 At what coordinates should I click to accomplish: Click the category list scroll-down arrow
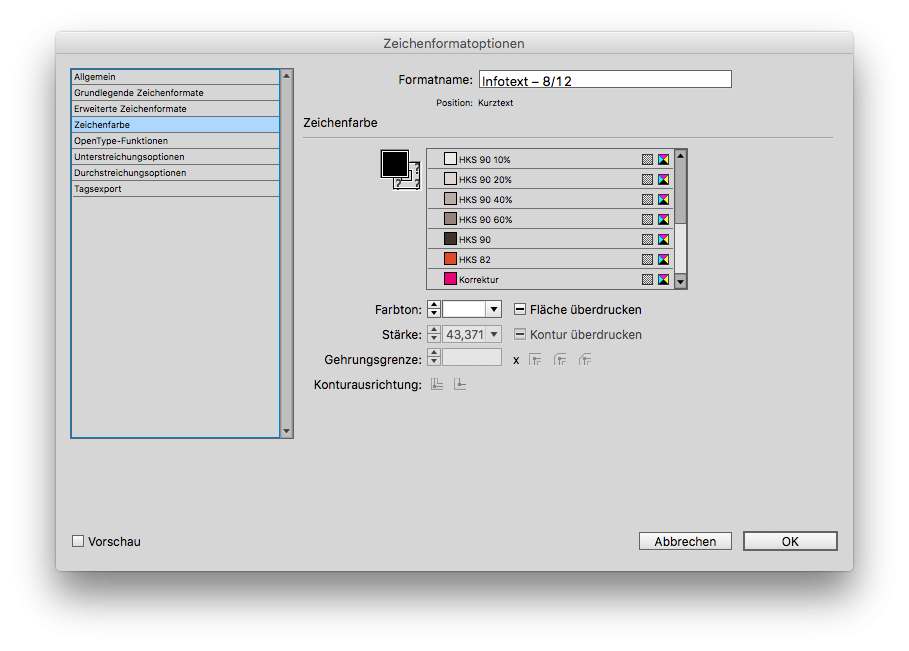[x=286, y=431]
